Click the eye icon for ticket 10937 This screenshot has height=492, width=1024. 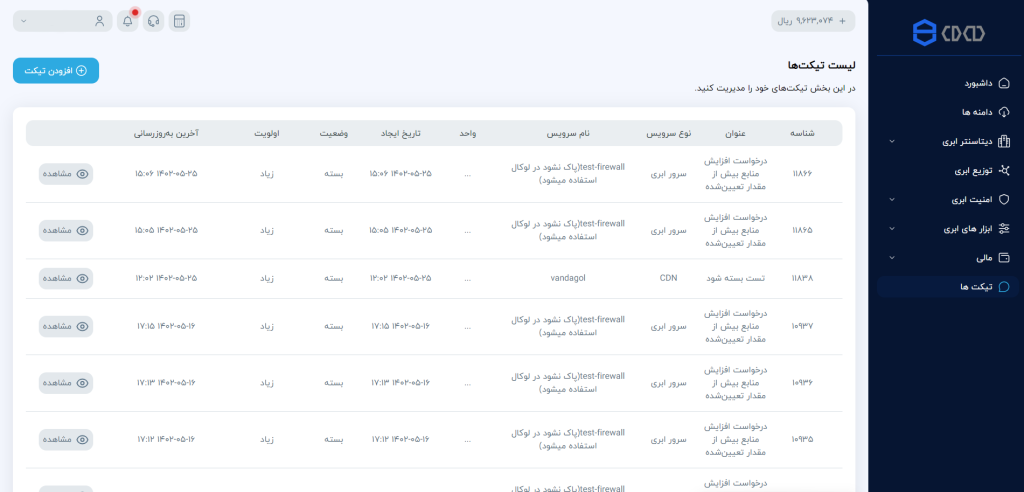click(x=83, y=326)
